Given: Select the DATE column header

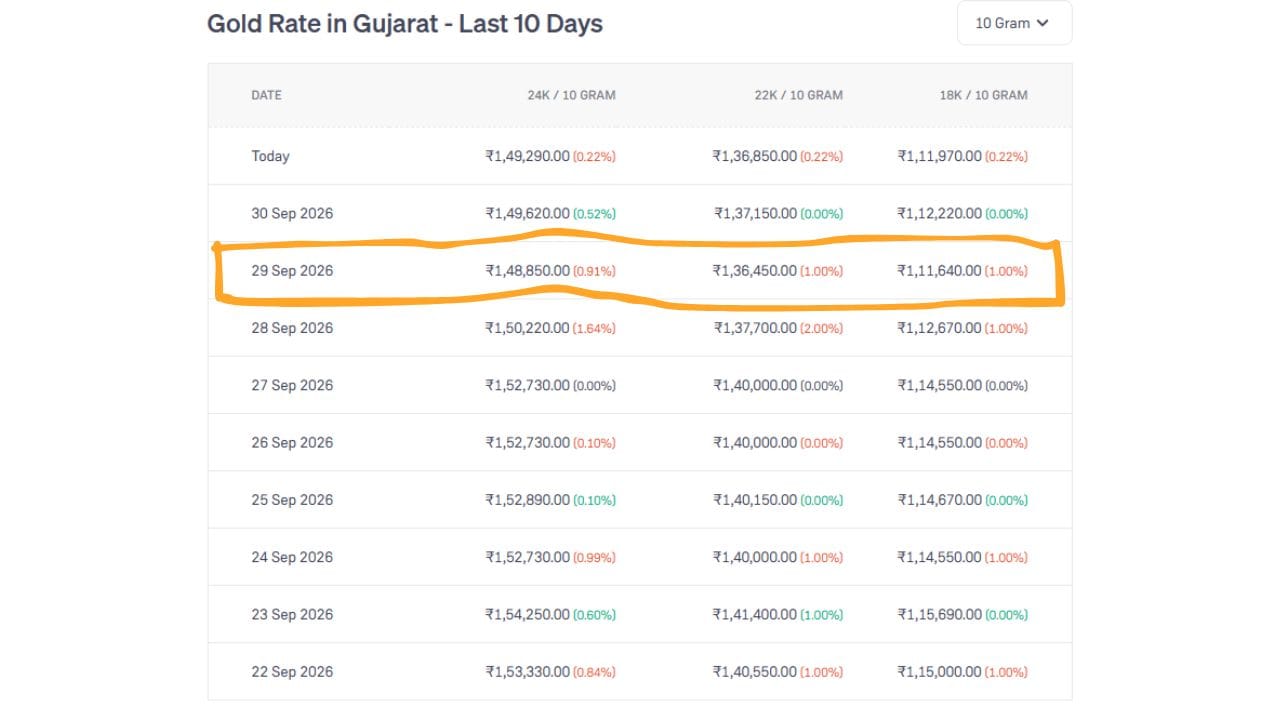Looking at the screenshot, I should coord(266,95).
